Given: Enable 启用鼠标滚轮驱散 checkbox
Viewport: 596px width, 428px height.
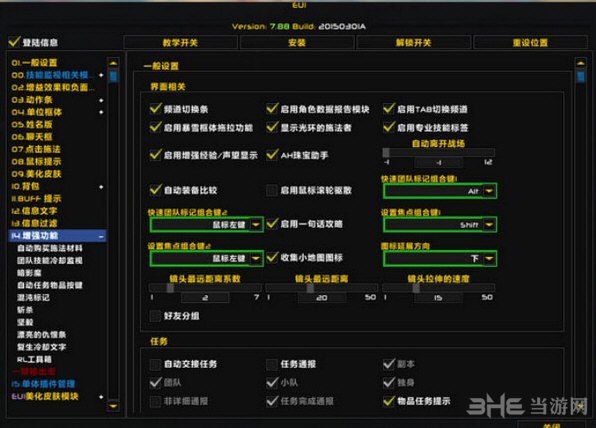Looking at the screenshot, I should click(271, 190).
